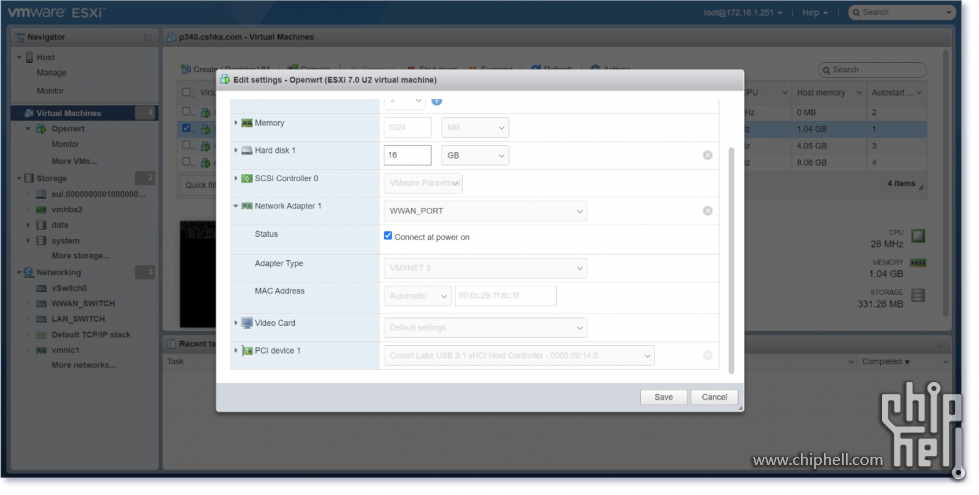Select the LAN_SWITCH icon in Navigator
This screenshot has height=495, width=979.
tap(41, 319)
